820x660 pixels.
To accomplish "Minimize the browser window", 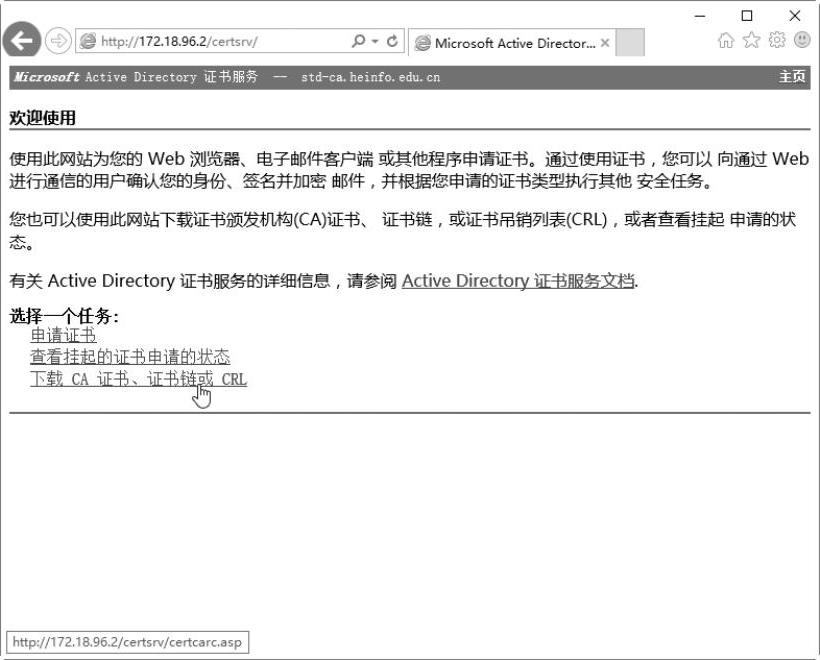I will pos(700,16).
